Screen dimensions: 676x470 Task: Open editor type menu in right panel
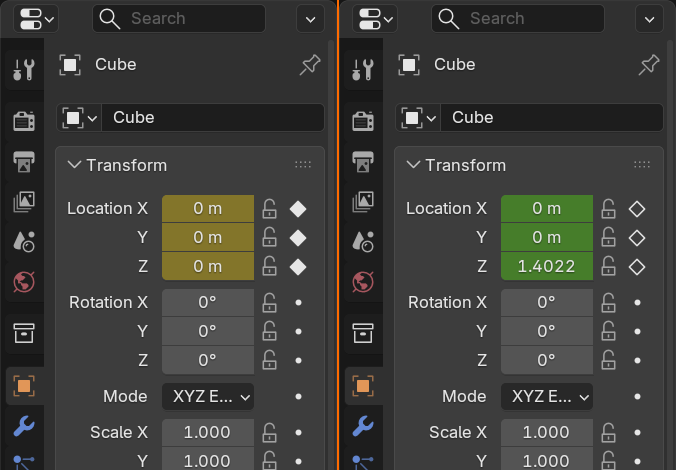[375, 19]
